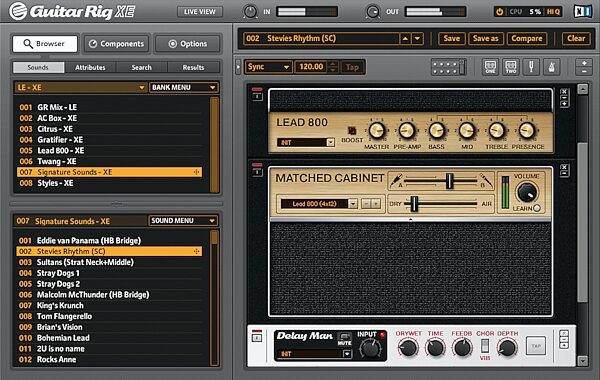Click the preset volume grid icon

click(448, 67)
